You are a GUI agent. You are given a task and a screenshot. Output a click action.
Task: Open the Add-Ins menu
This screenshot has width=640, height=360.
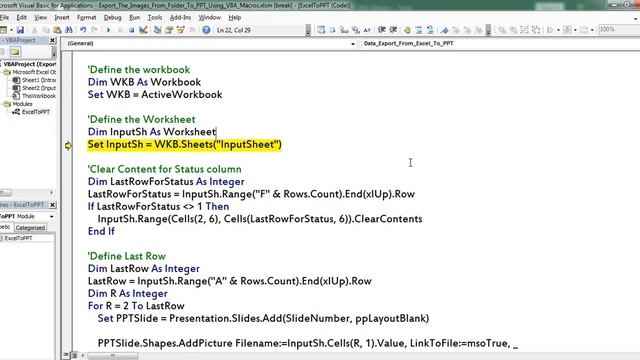(x=180, y=18)
